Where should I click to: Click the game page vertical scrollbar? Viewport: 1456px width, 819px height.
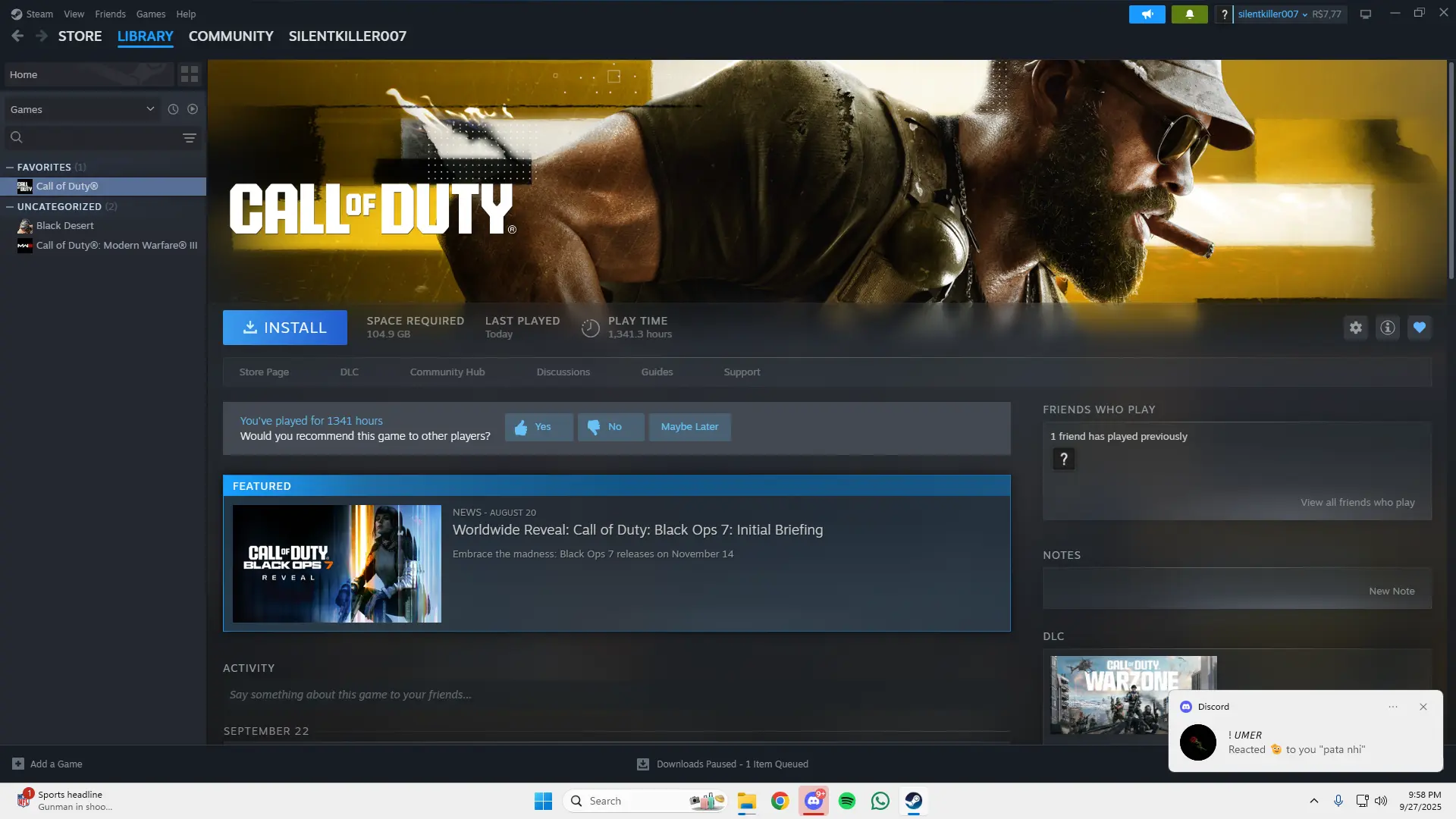click(1451, 171)
